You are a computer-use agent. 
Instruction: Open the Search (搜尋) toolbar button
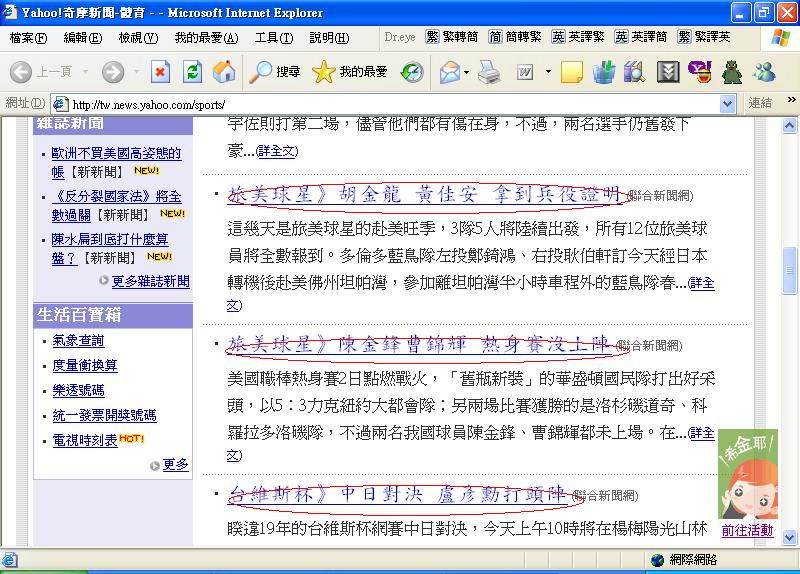pos(276,72)
